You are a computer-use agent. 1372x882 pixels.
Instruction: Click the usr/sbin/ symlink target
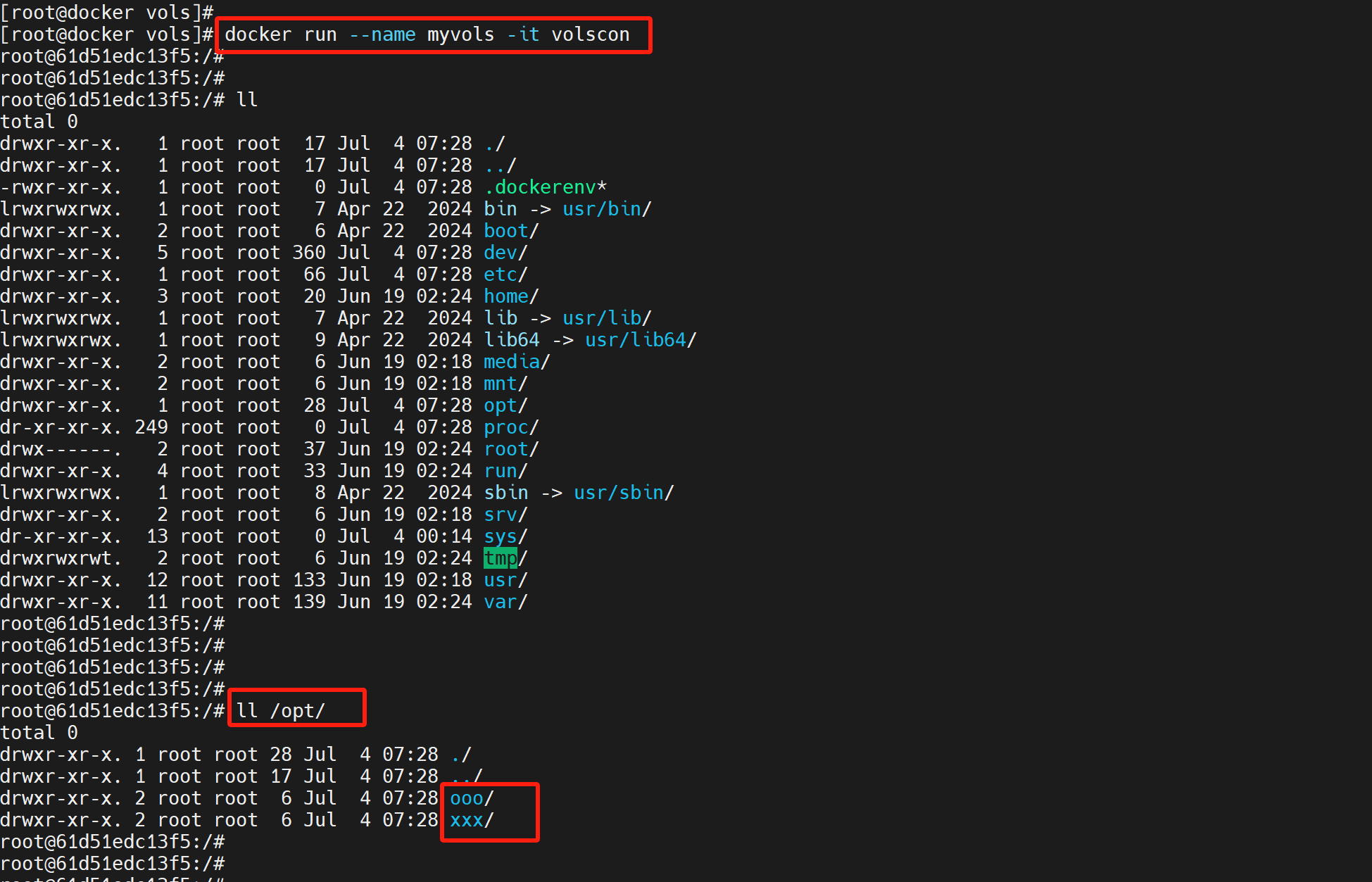pos(624,493)
